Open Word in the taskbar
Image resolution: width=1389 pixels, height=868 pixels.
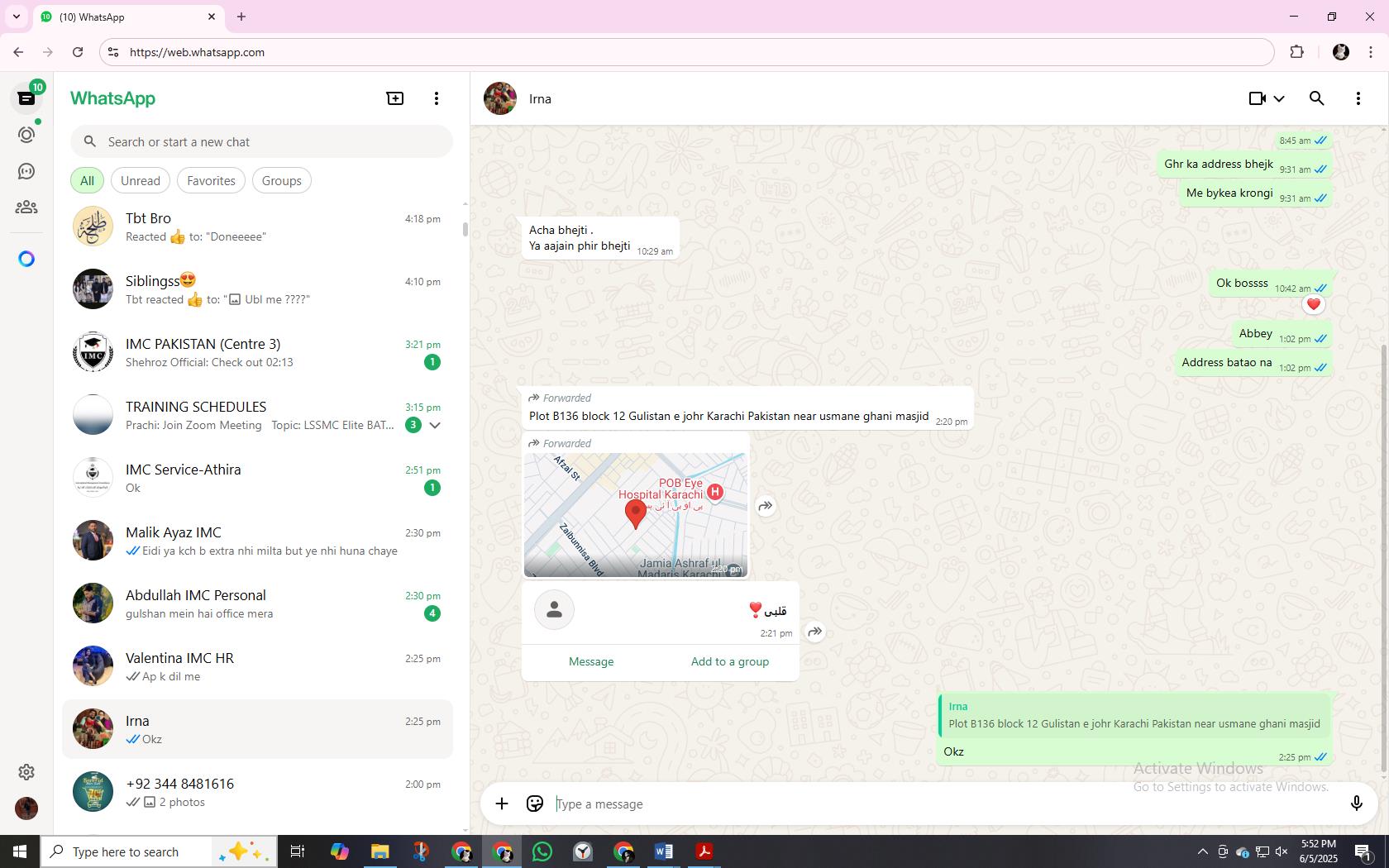[664, 851]
